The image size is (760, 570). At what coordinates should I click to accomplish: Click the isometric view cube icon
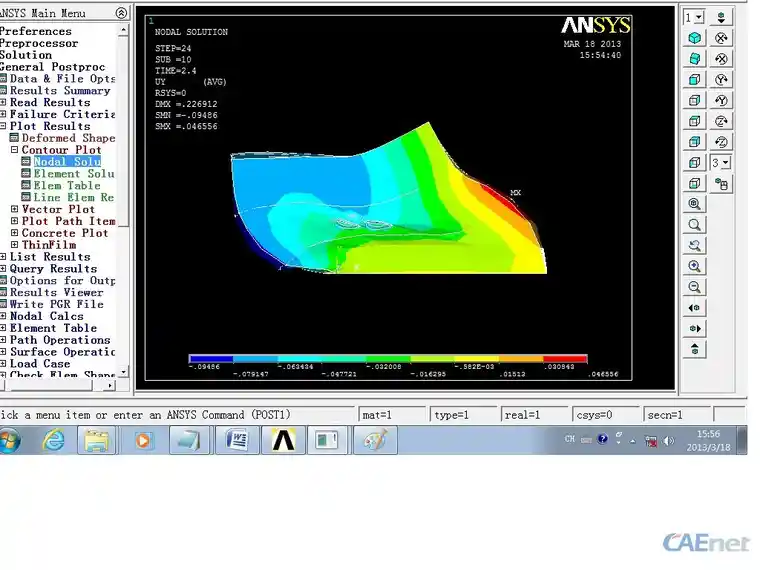694,38
